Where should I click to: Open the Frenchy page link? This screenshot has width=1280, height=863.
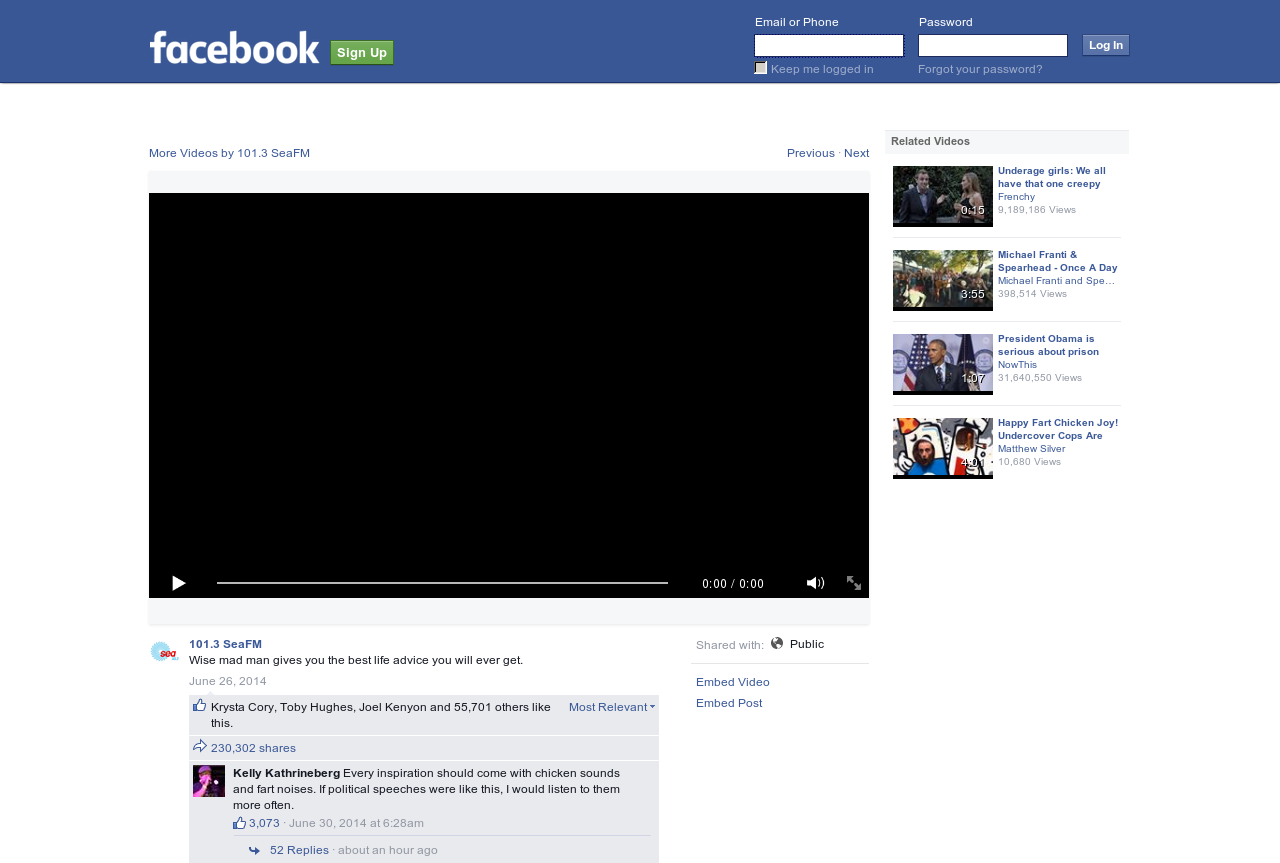(x=1017, y=197)
